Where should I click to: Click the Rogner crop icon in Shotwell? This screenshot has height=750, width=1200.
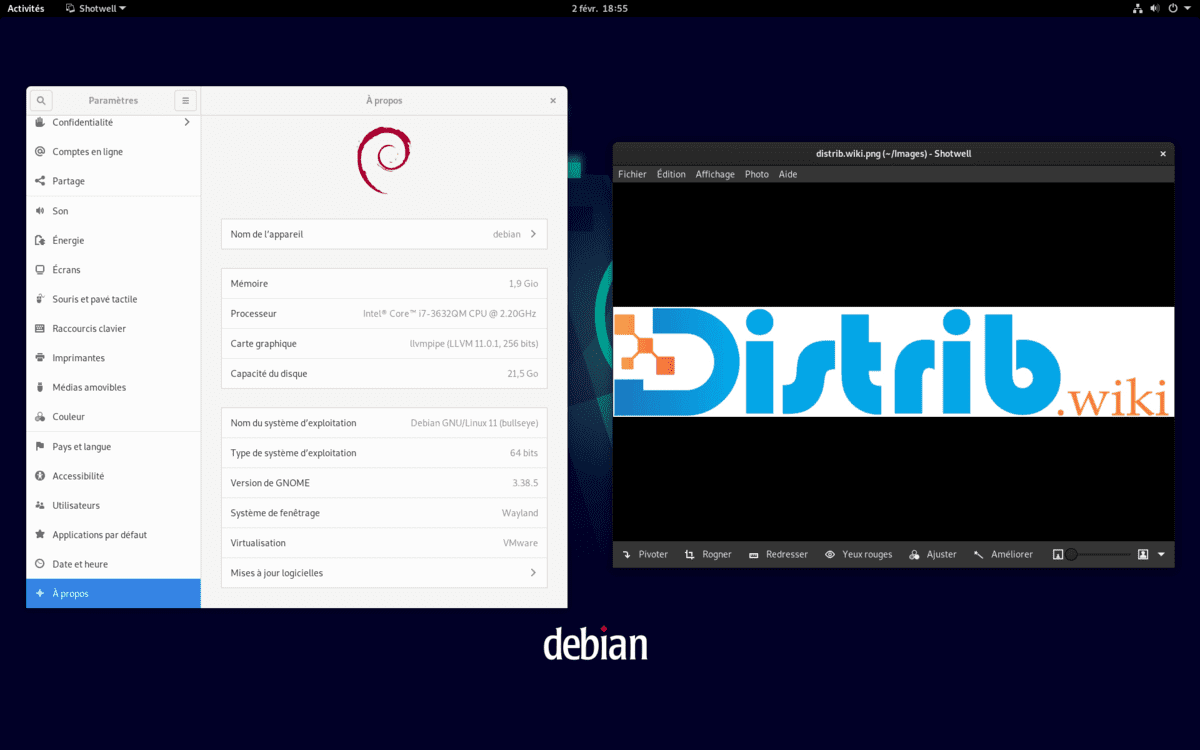click(690, 554)
